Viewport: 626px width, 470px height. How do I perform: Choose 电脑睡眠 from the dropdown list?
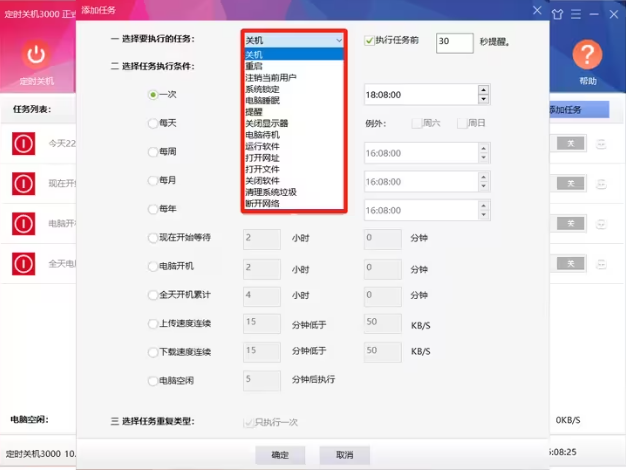point(294,100)
